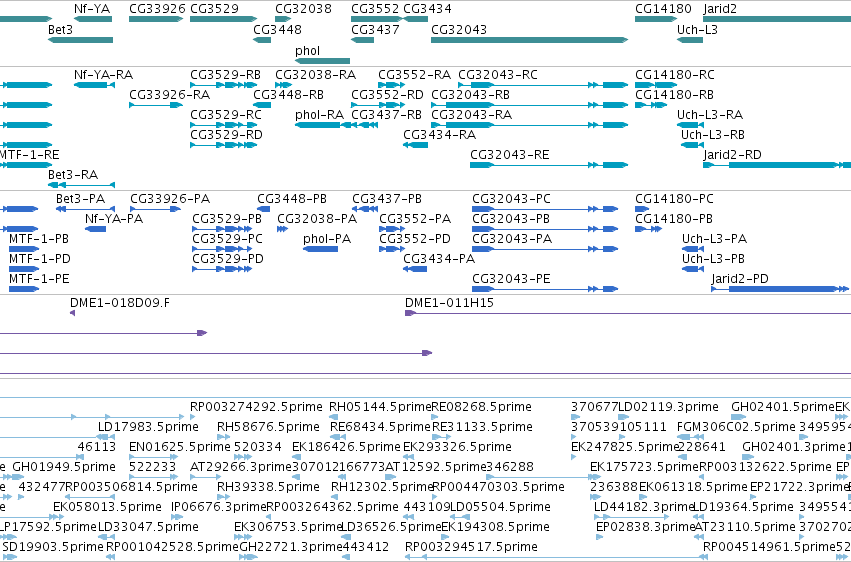Select protein CG3437-PB
Image resolution: width=851 pixels, height=562 pixels.
[x=387, y=199]
